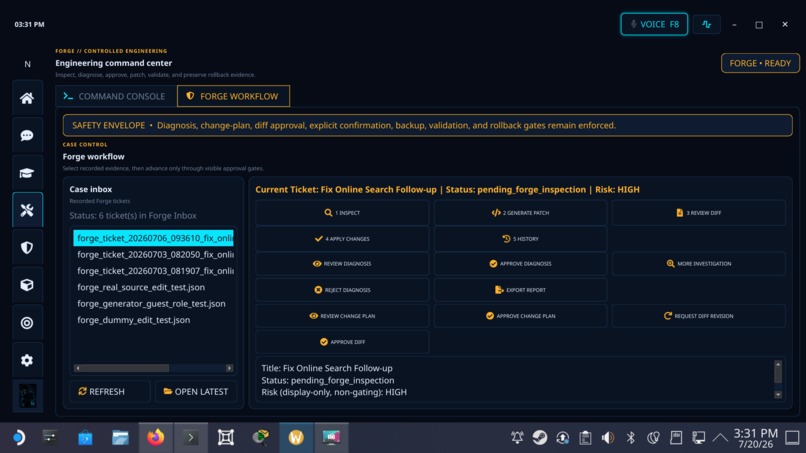This screenshot has width=806, height=453.
Task: Switch to the Command Console tab
Action: coord(115,96)
